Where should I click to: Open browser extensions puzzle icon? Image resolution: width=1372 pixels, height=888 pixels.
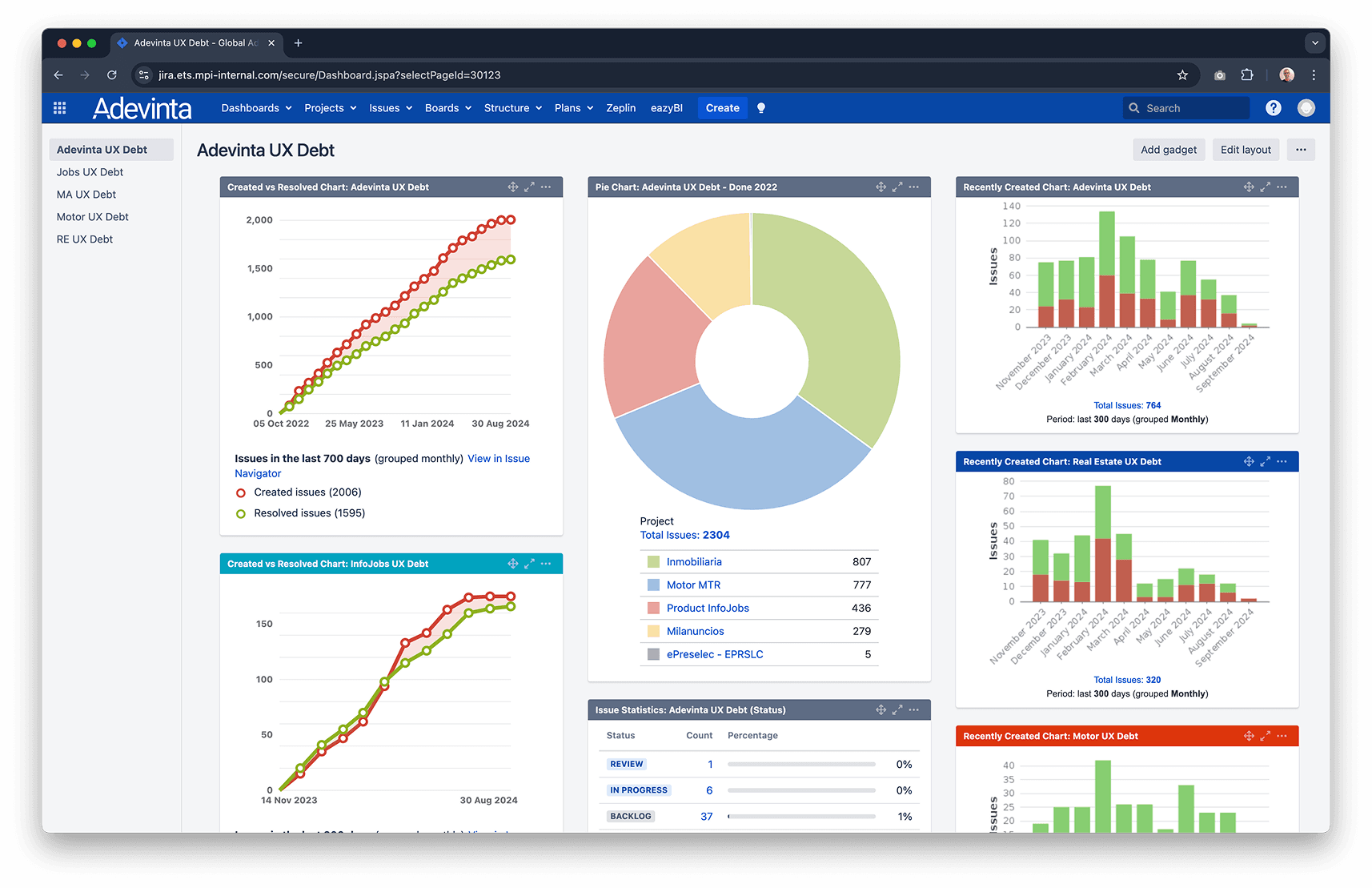click(1247, 75)
